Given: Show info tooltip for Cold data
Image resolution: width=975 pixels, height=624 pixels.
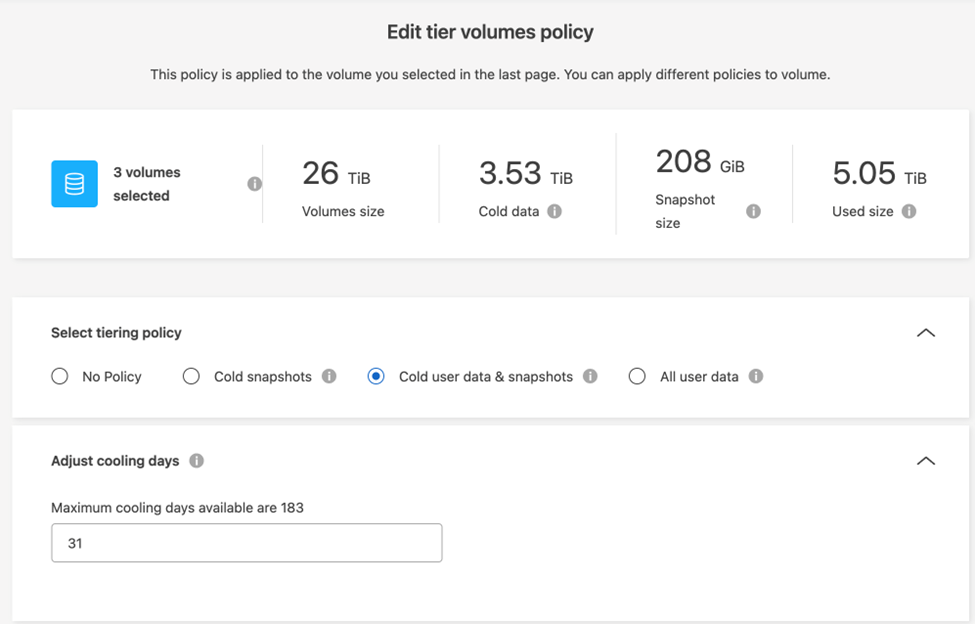Looking at the screenshot, I should click(554, 212).
